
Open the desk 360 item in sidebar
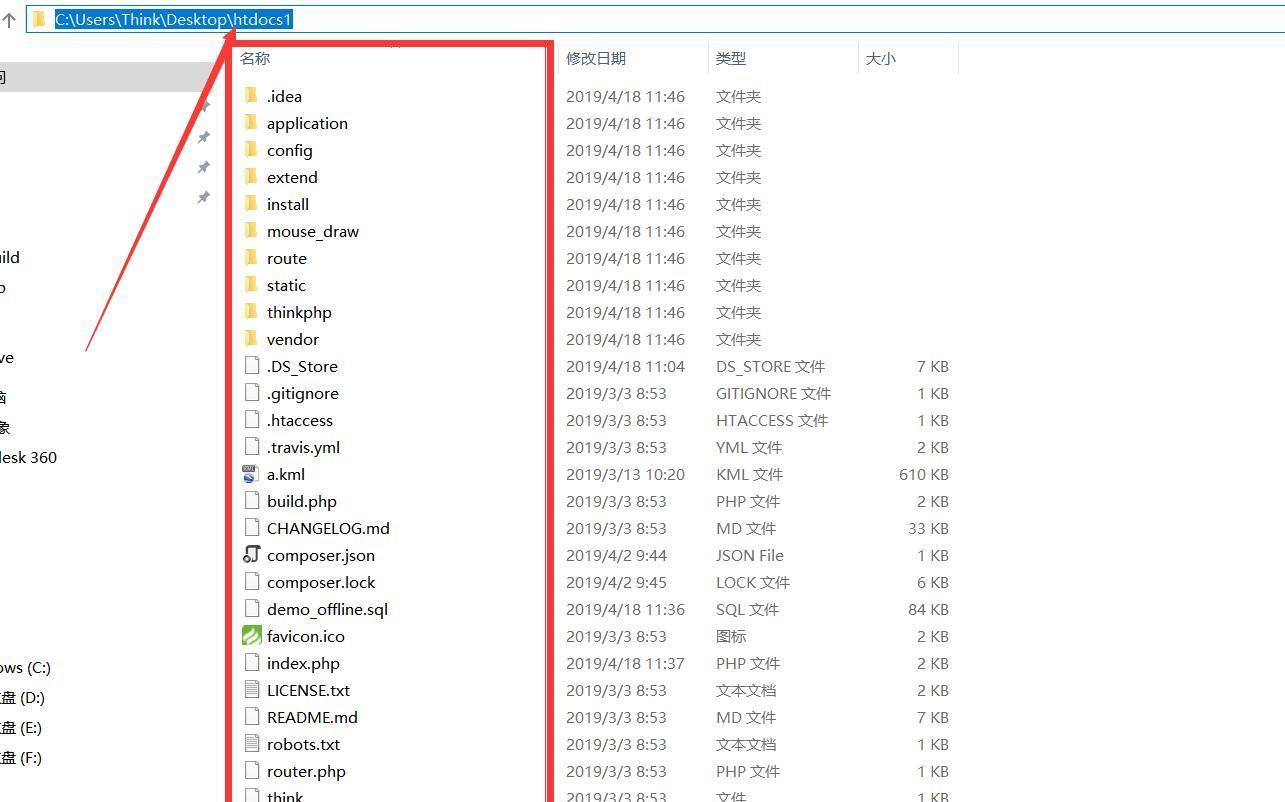point(28,457)
